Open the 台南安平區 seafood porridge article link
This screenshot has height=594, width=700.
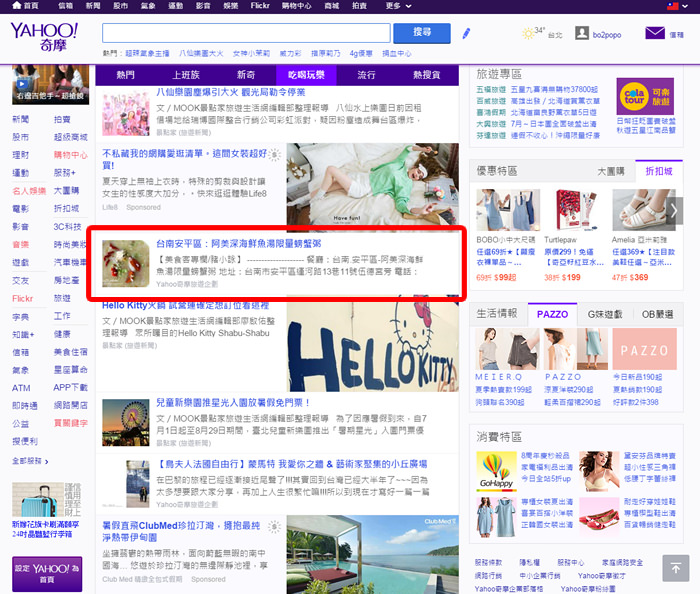pos(238,242)
